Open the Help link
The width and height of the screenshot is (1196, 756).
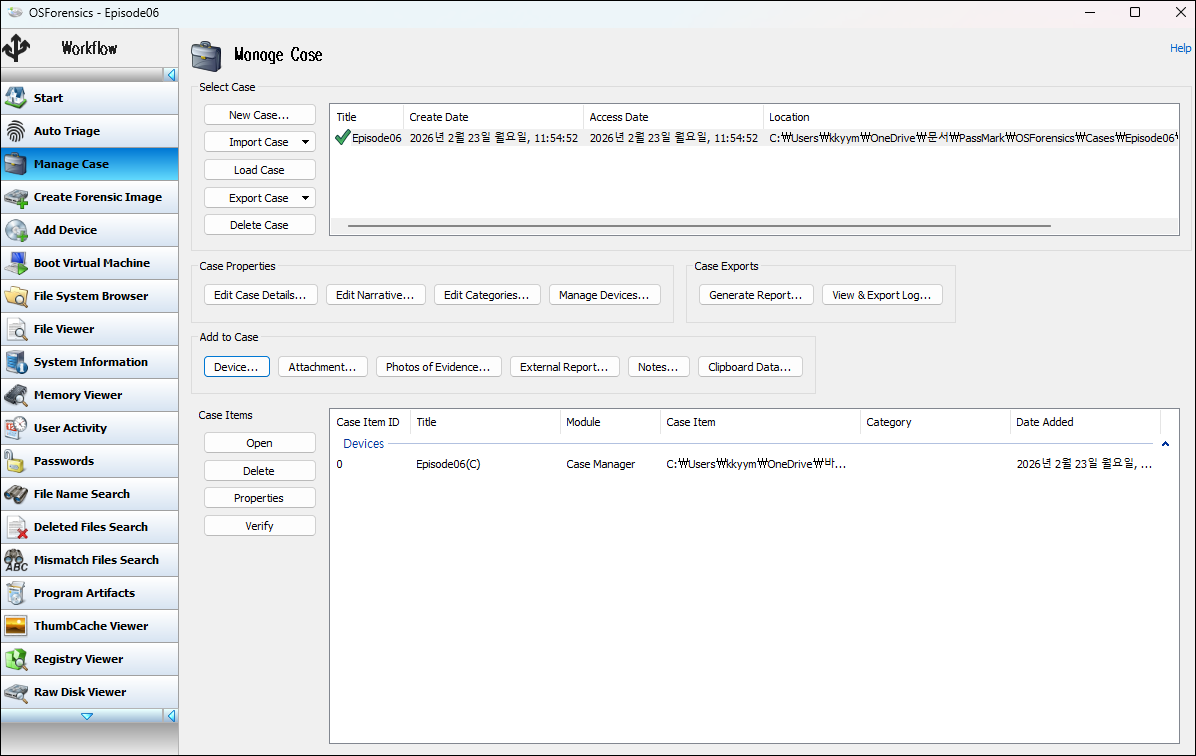point(1180,48)
